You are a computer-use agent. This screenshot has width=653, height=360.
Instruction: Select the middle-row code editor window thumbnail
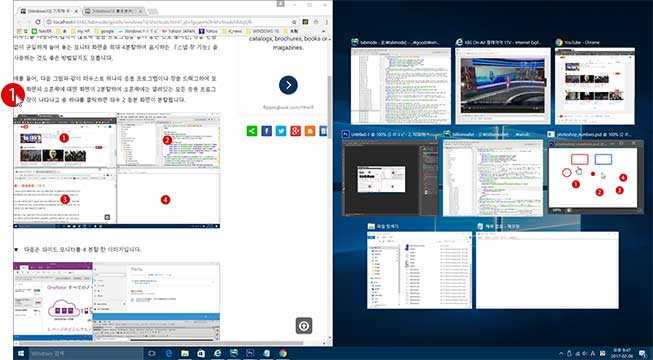[493, 177]
